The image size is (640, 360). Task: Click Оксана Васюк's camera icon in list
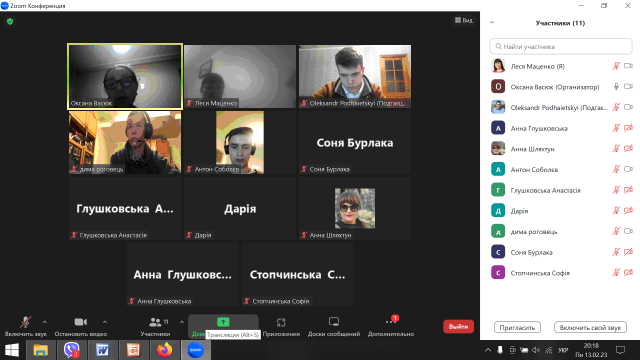point(629,87)
